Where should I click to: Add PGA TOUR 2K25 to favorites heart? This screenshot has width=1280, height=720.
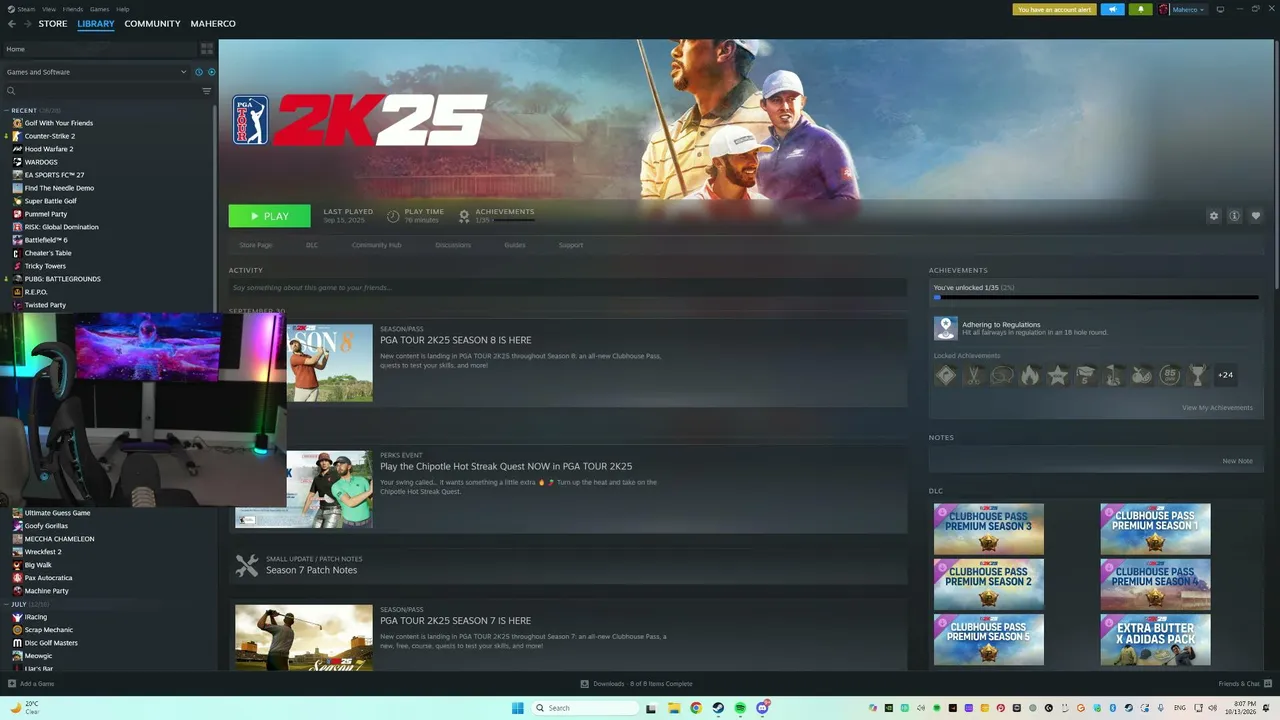coord(1256,216)
